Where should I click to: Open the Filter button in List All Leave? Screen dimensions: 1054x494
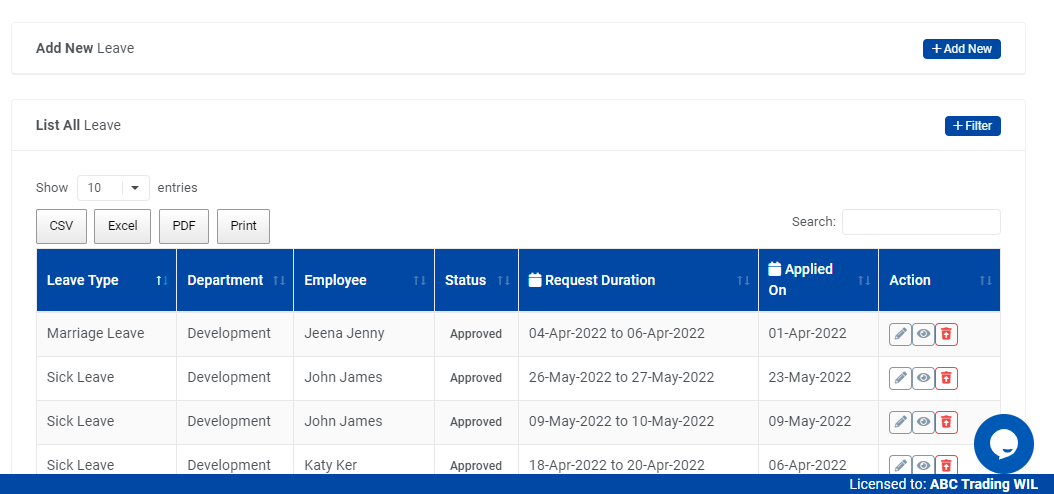coord(972,126)
